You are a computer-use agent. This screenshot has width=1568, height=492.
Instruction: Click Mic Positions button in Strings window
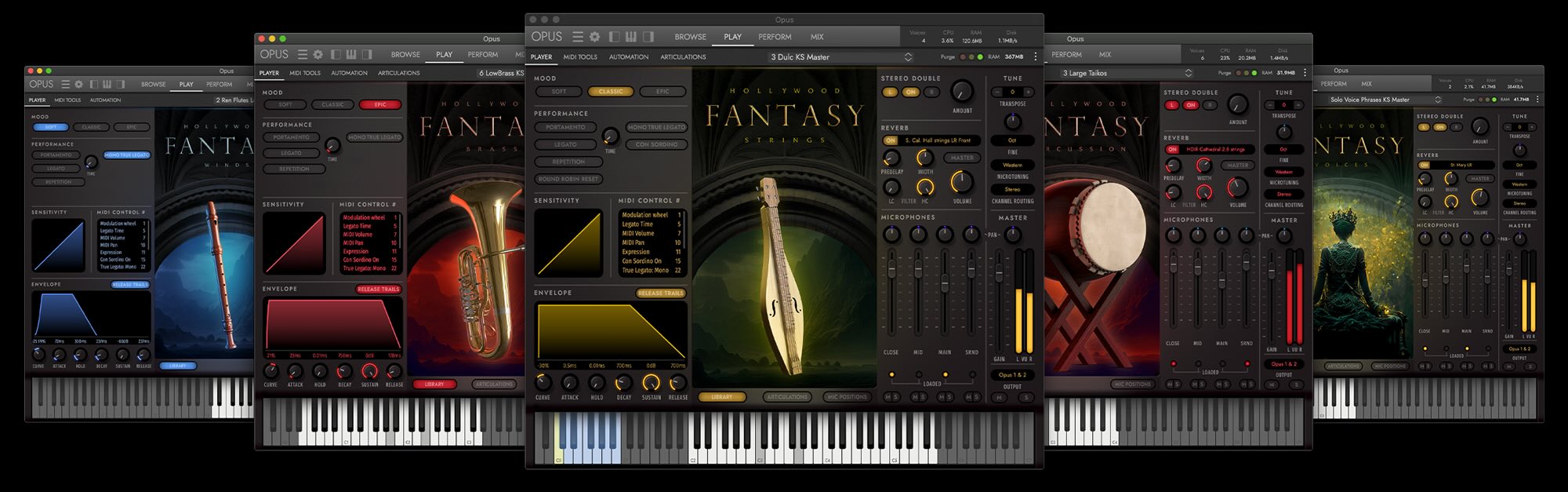(847, 397)
